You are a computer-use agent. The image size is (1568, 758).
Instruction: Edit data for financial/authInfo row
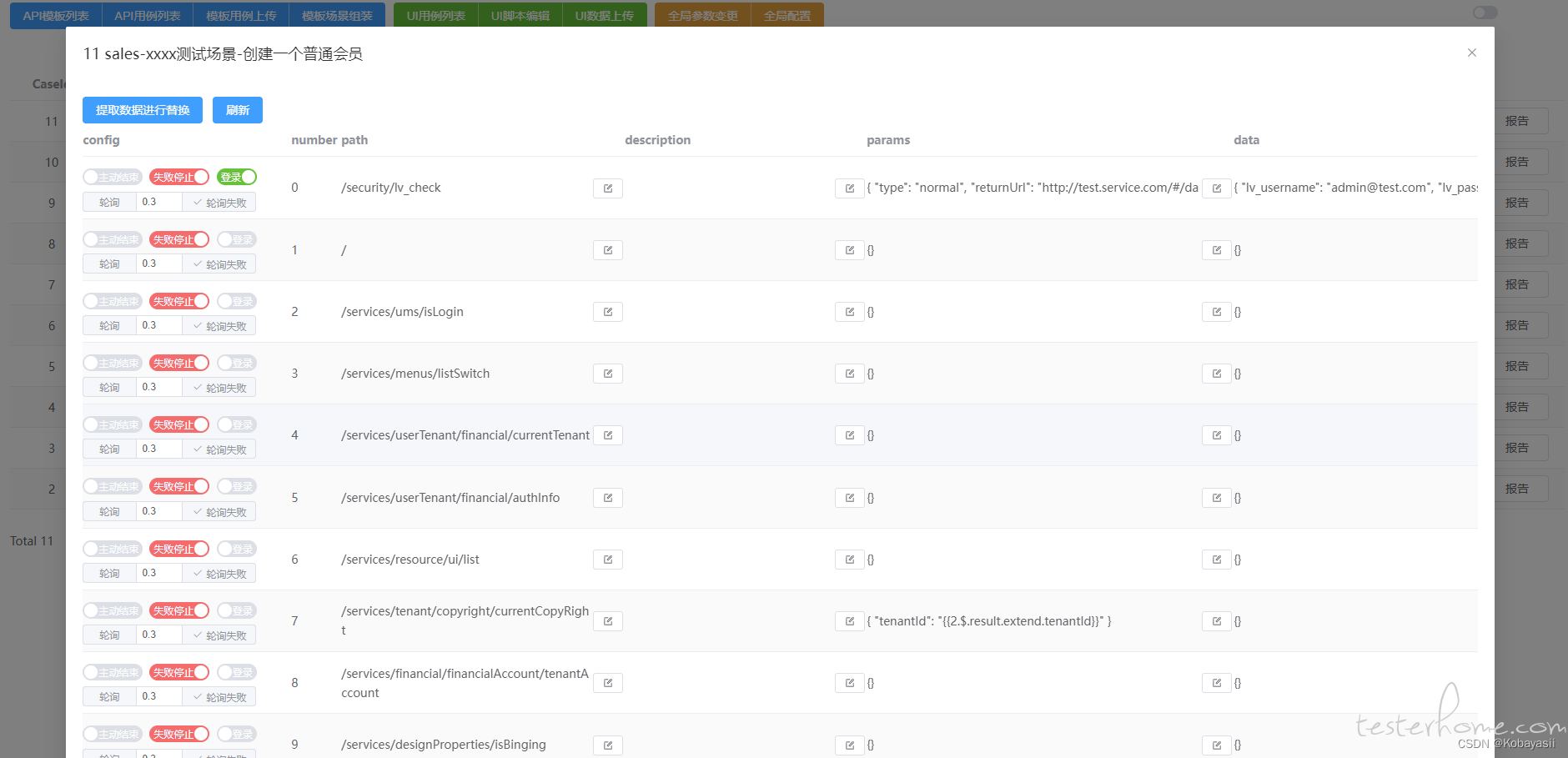click(1216, 498)
